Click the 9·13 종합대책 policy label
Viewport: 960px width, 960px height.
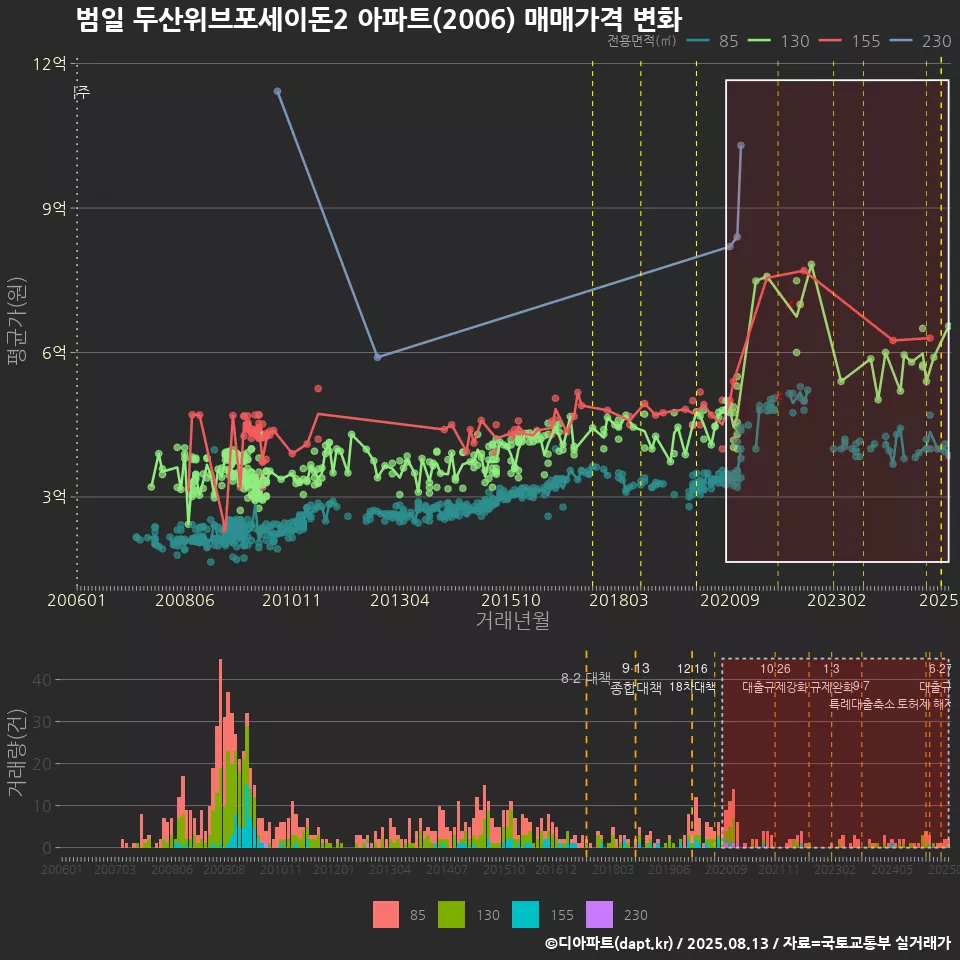coord(636,678)
